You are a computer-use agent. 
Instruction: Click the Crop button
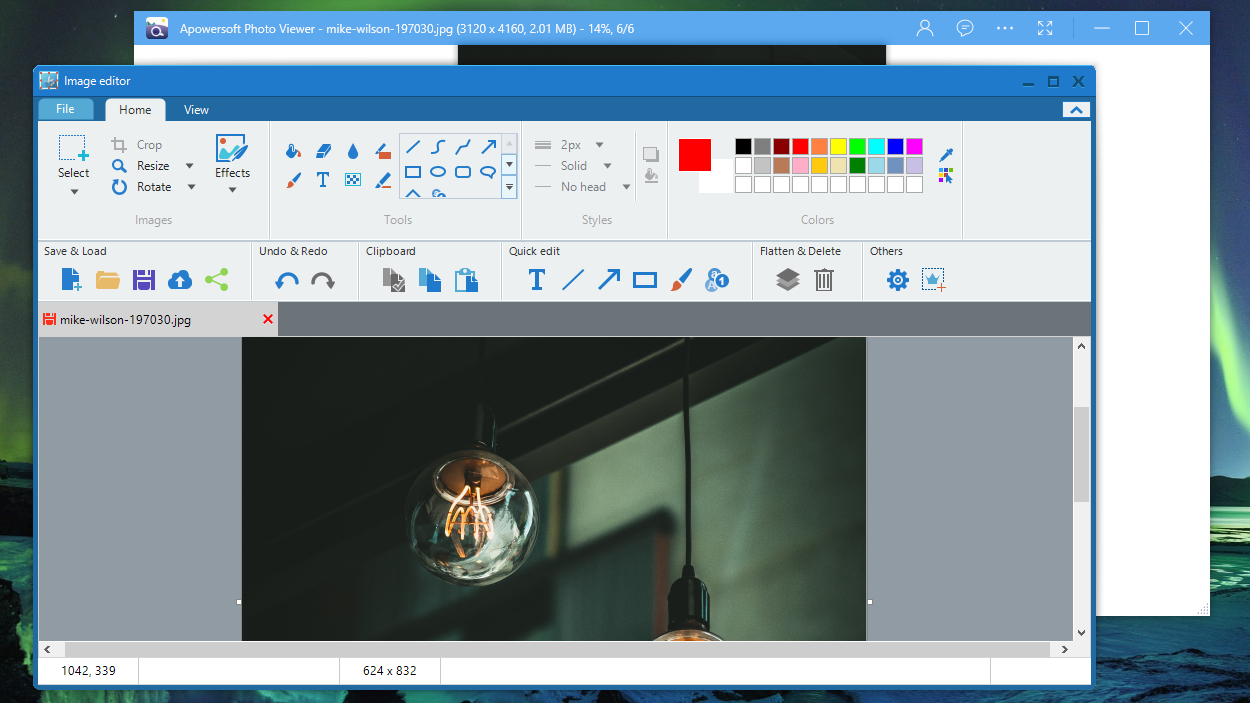coord(138,145)
